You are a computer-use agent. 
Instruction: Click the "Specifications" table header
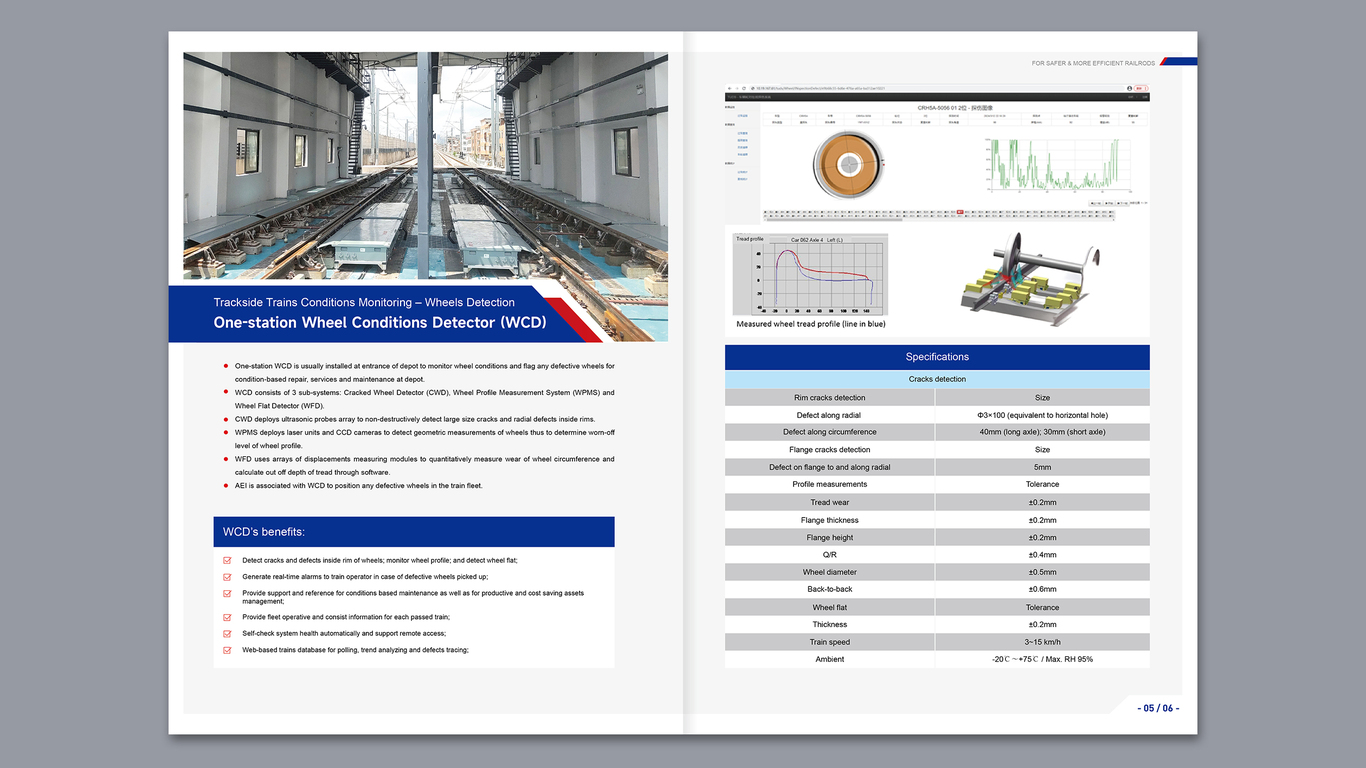[937, 357]
